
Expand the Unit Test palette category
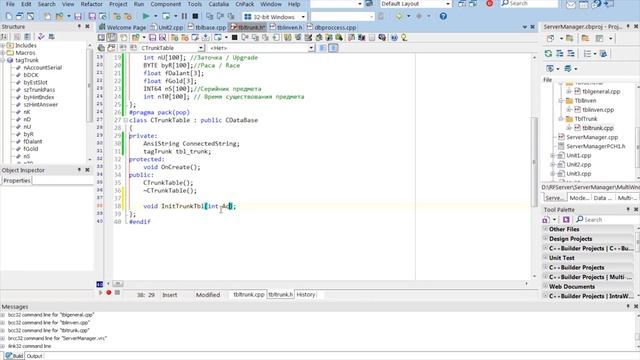[546, 258]
